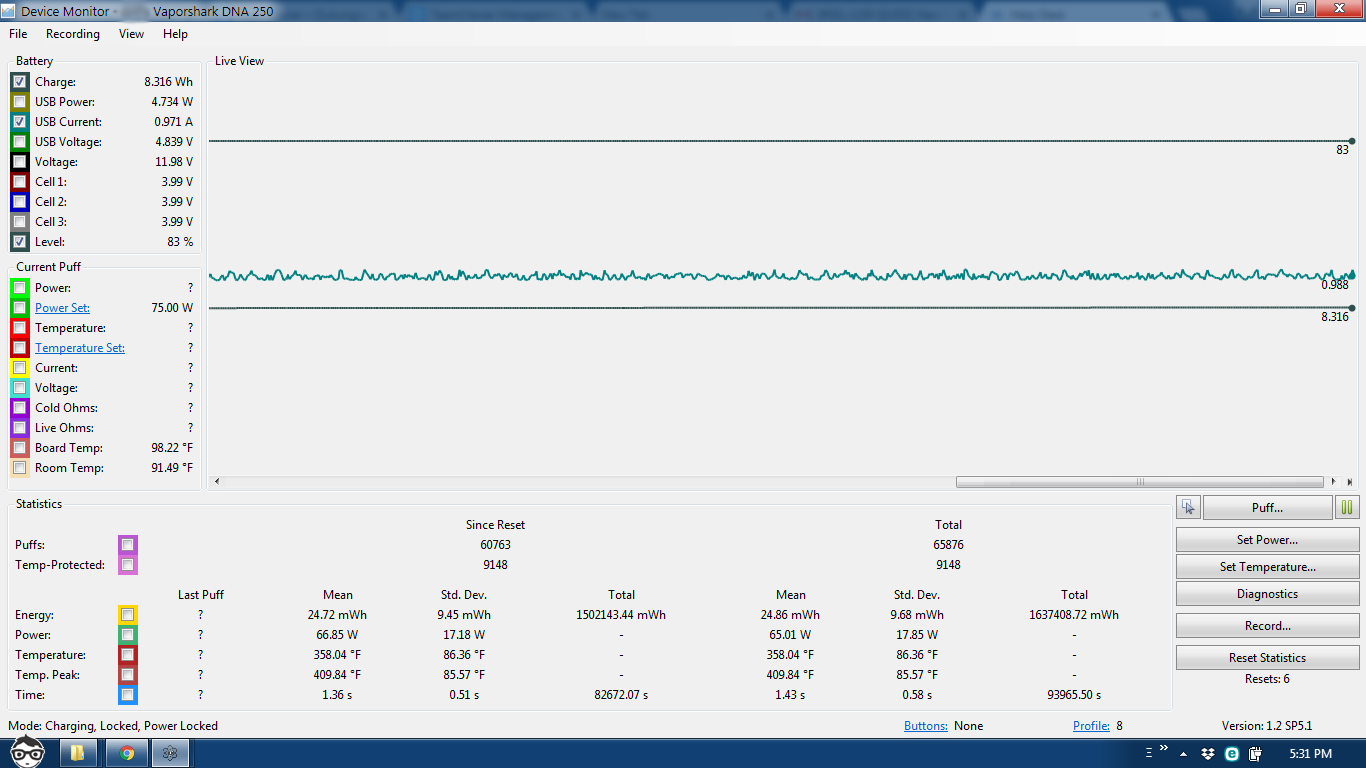
Task: Click the Dropbox icon in system tray
Action: pyautogui.click(x=1208, y=754)
